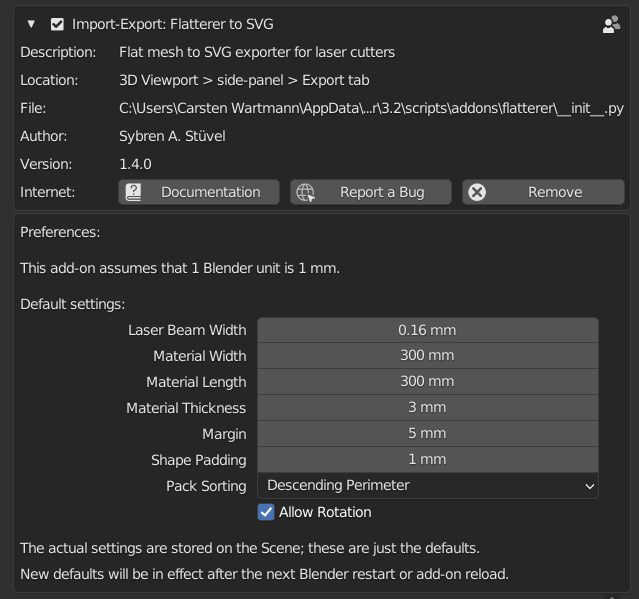Remove the Flatterer add-on
Screen dimensions: 639x599
pos(543,192)
